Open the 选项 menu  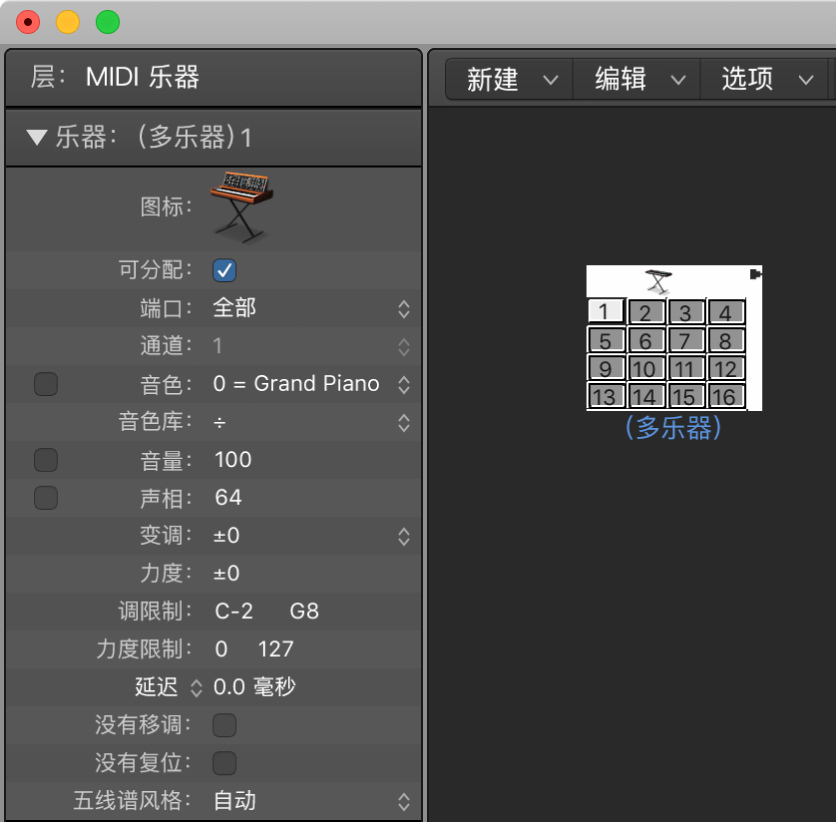pos(746,78)
